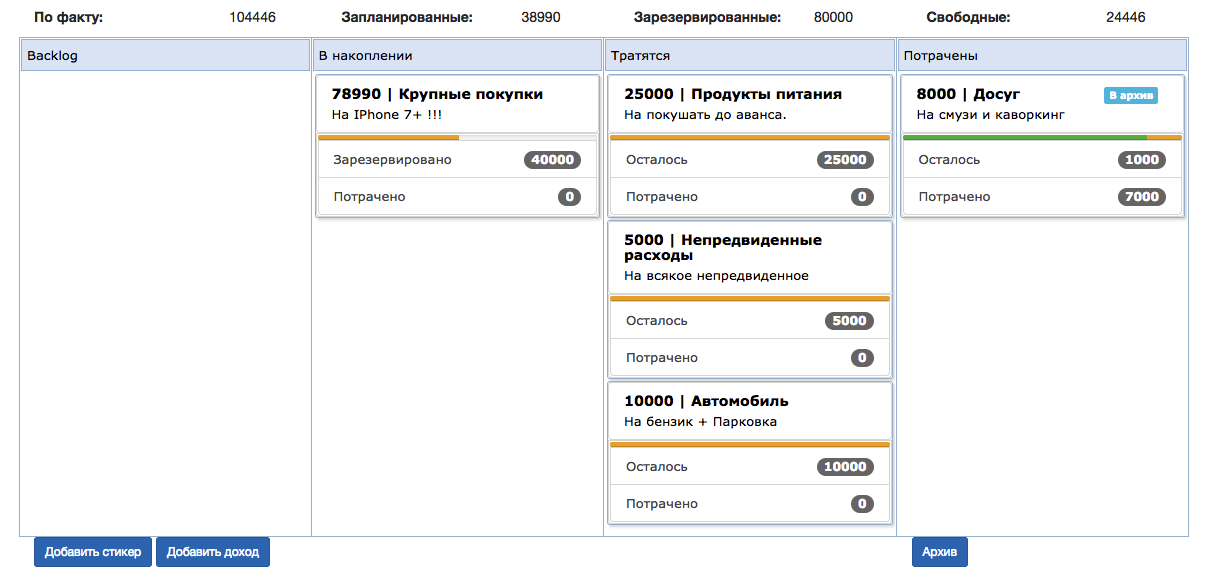Screen dimensions: 1207x583
Task: Click Потрачено badge 0 on Непредвиденные расходы card
Action: coord(862,358)
